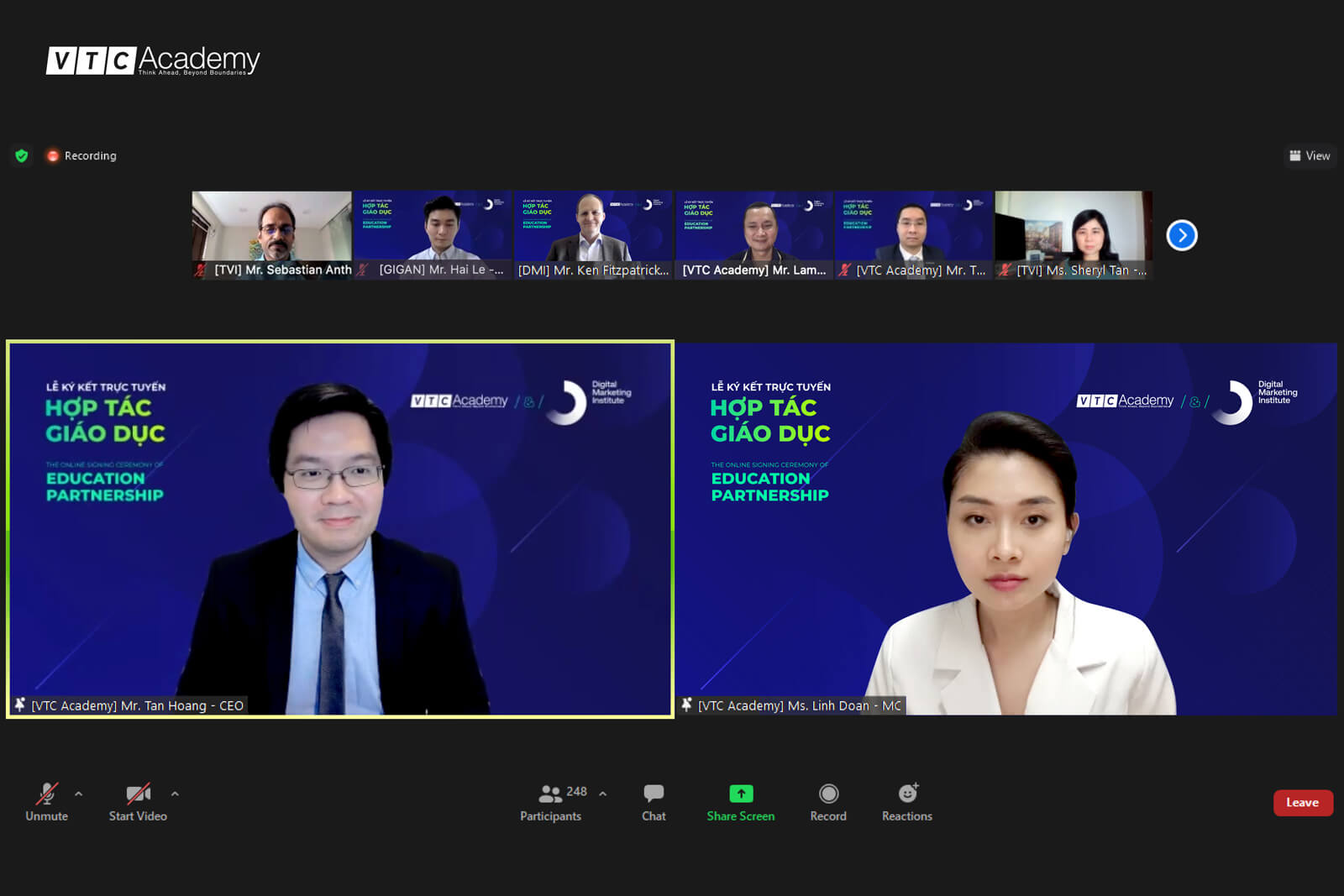The width and height of the screenshot is (1344, 896).
Task: Expand audio options arrow beside Unmute
Action: click(x=79, y=794)
